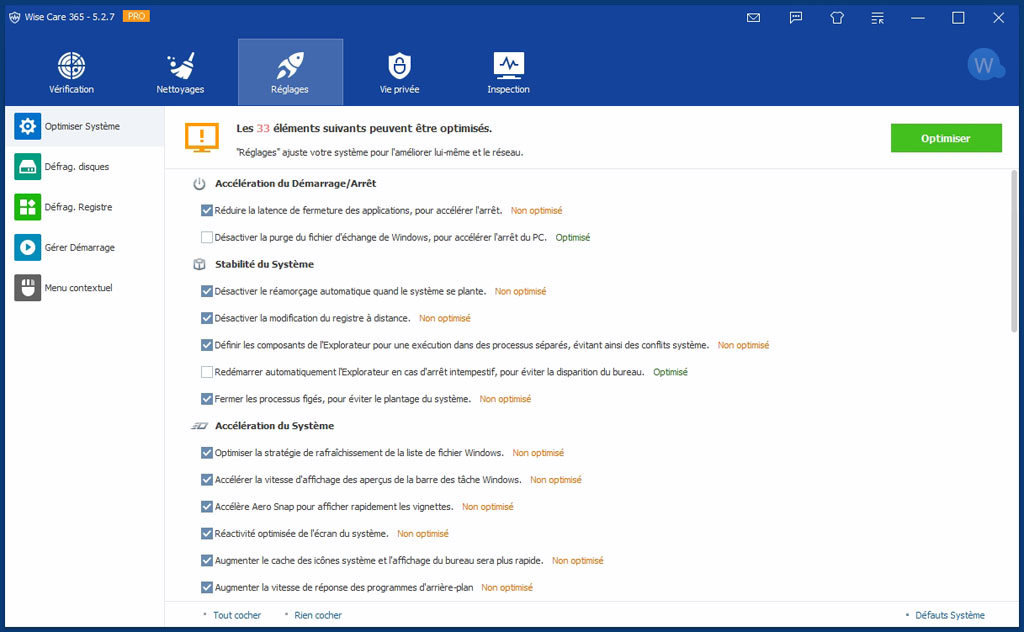Click the PRO badge
This screenshot has width=1024, height=632.
pyautogui.click(x=136, y=16)
